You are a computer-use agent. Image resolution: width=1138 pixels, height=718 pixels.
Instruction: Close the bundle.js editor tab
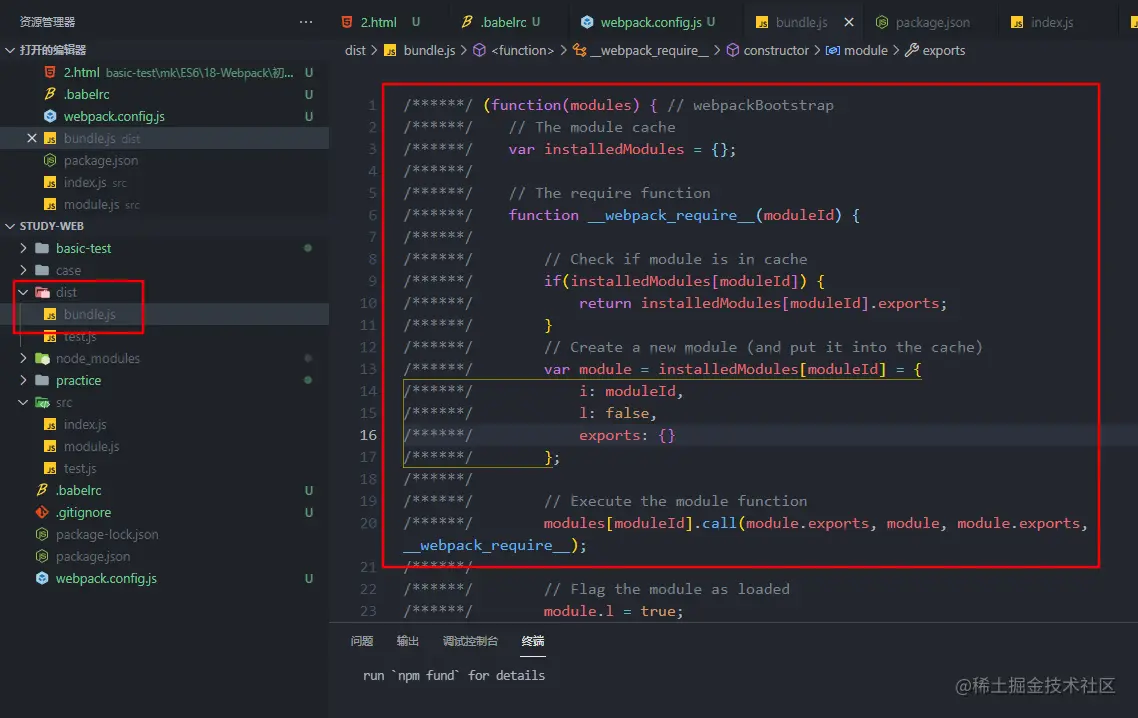coord(848,23)
